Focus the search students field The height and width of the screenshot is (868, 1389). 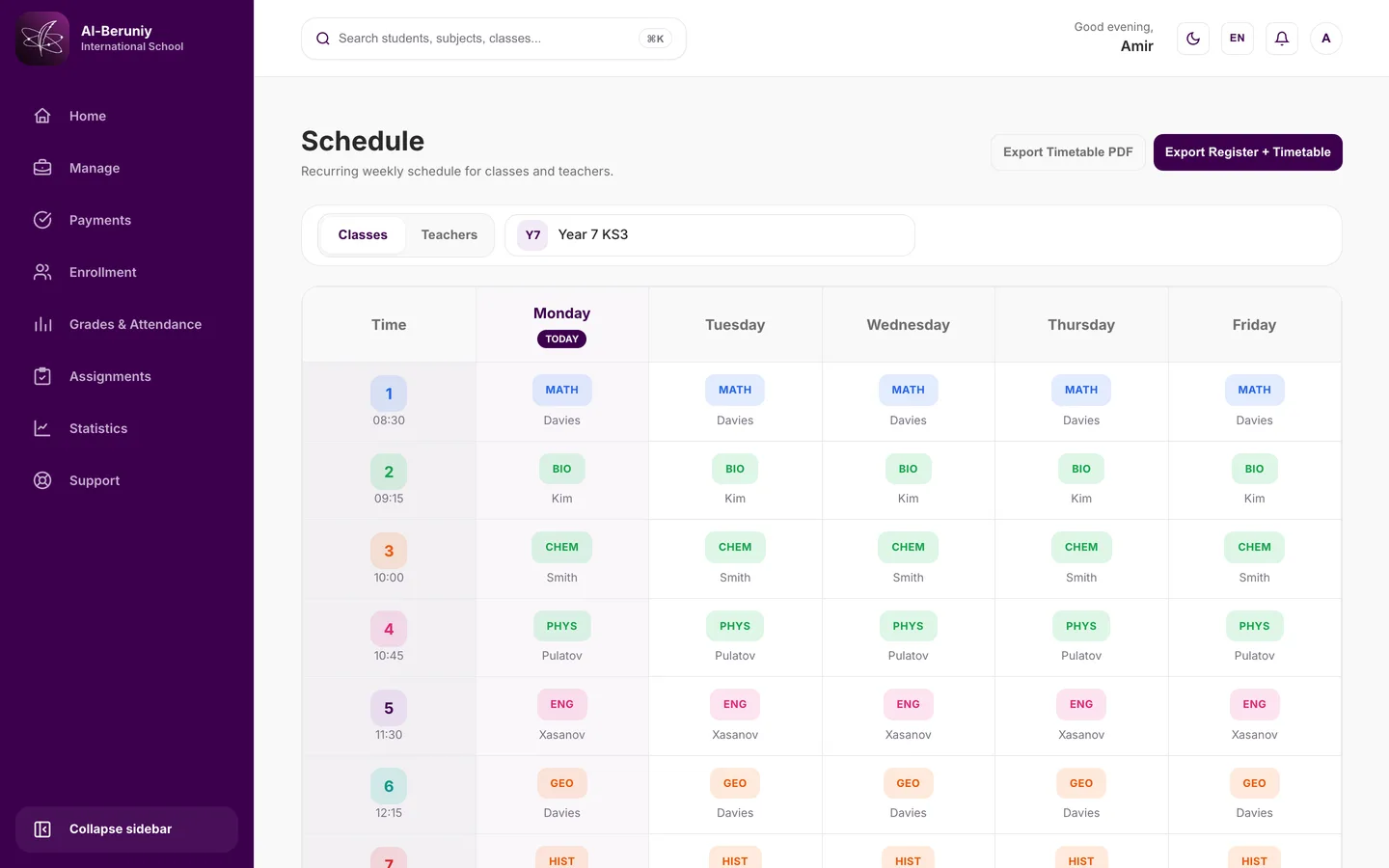[494, 39]
